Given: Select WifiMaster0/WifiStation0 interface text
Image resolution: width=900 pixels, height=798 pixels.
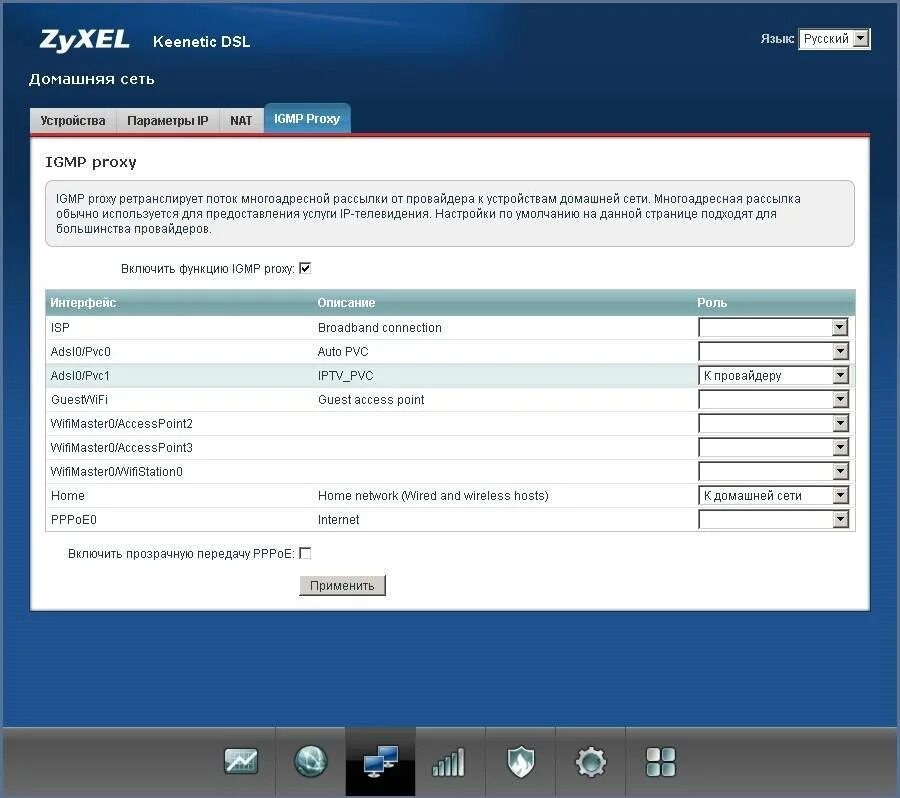Looking at the screenshot, I should (117, 471).
